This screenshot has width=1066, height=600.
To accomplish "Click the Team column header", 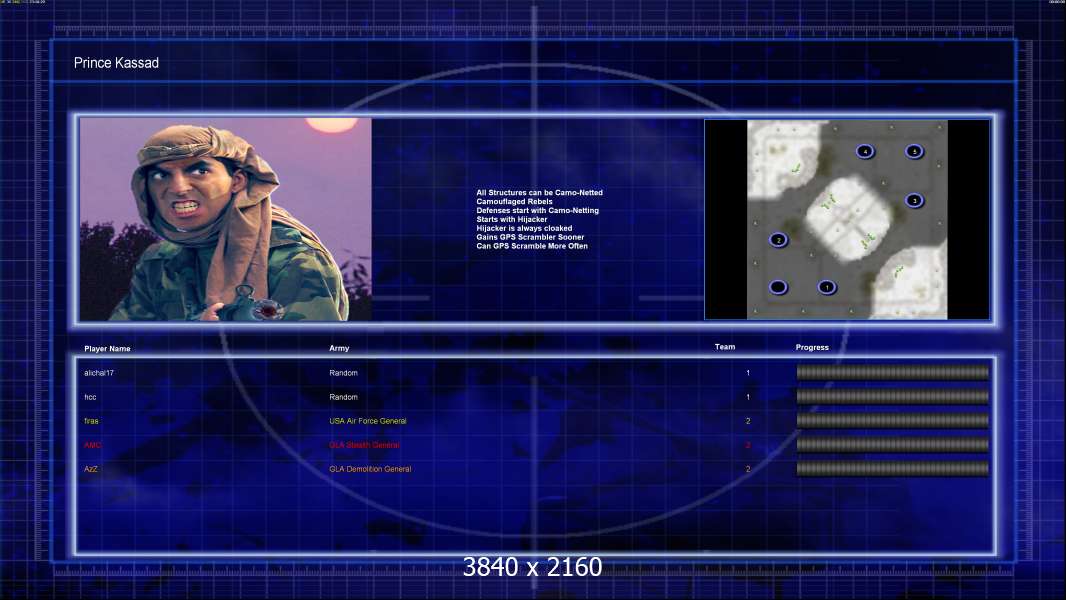I will 725,347.
